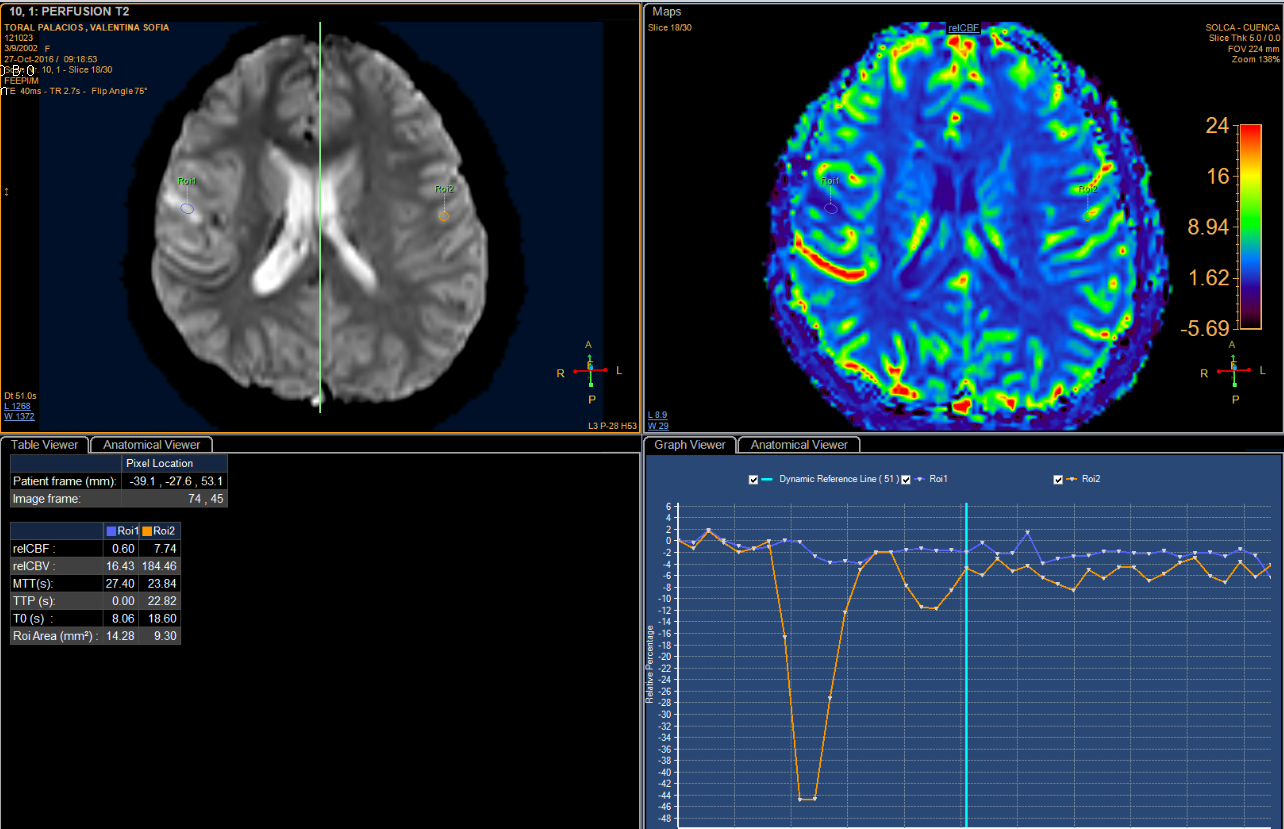Image resolution: width=1284 pixels, height=829 pixels.
Task: Uncheck the Roi1 graph series checkbox
Action: [x=907, y=480]
